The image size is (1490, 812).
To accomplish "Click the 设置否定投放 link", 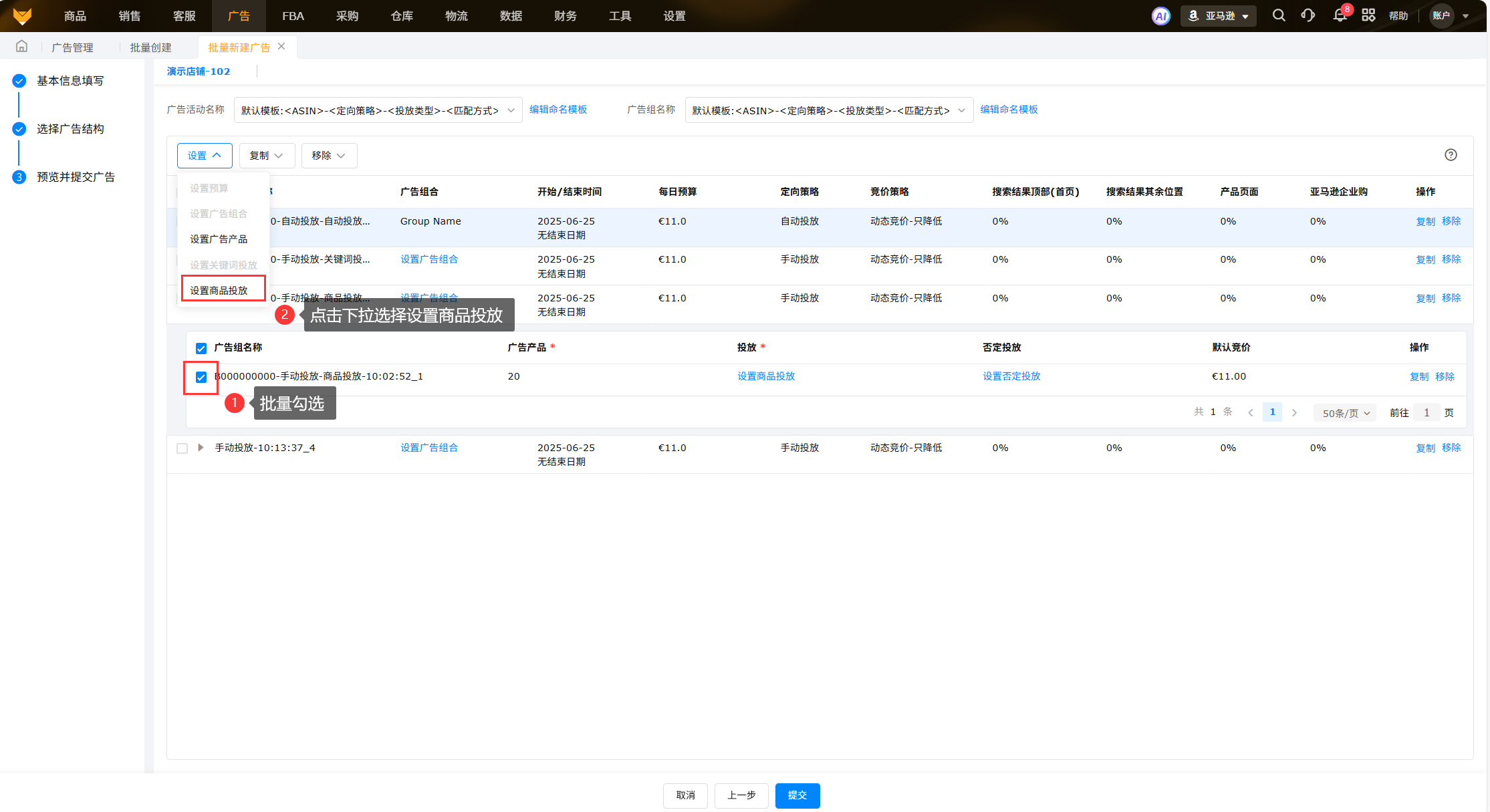I will point(1011,376).
